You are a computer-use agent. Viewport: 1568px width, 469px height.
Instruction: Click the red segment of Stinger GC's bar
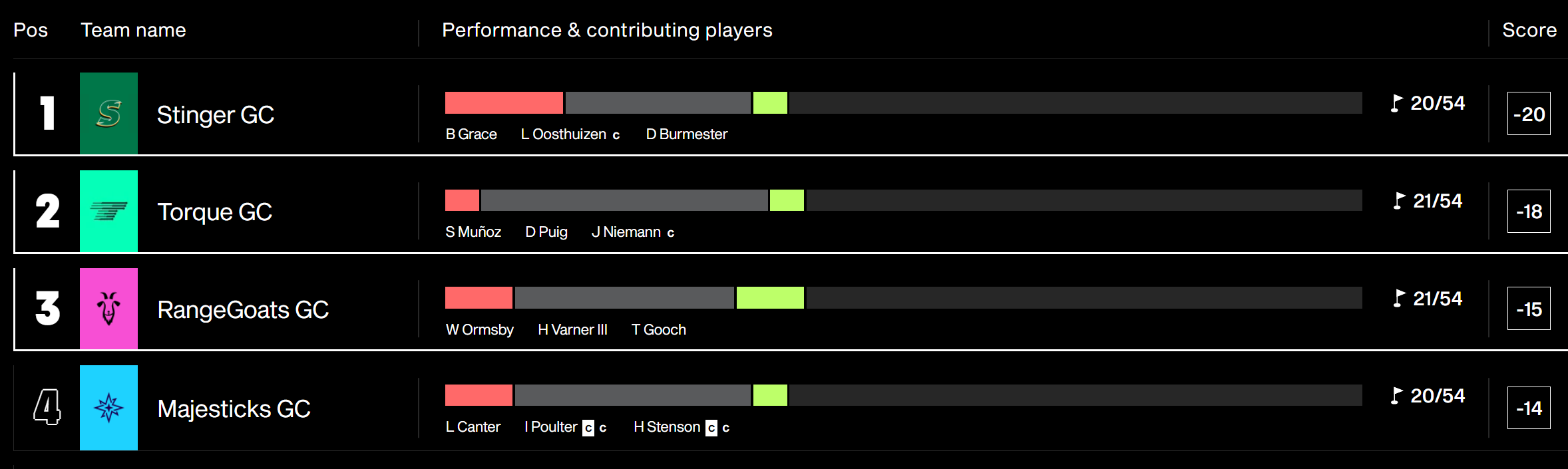pyautogui.click(x=504, y=103)
